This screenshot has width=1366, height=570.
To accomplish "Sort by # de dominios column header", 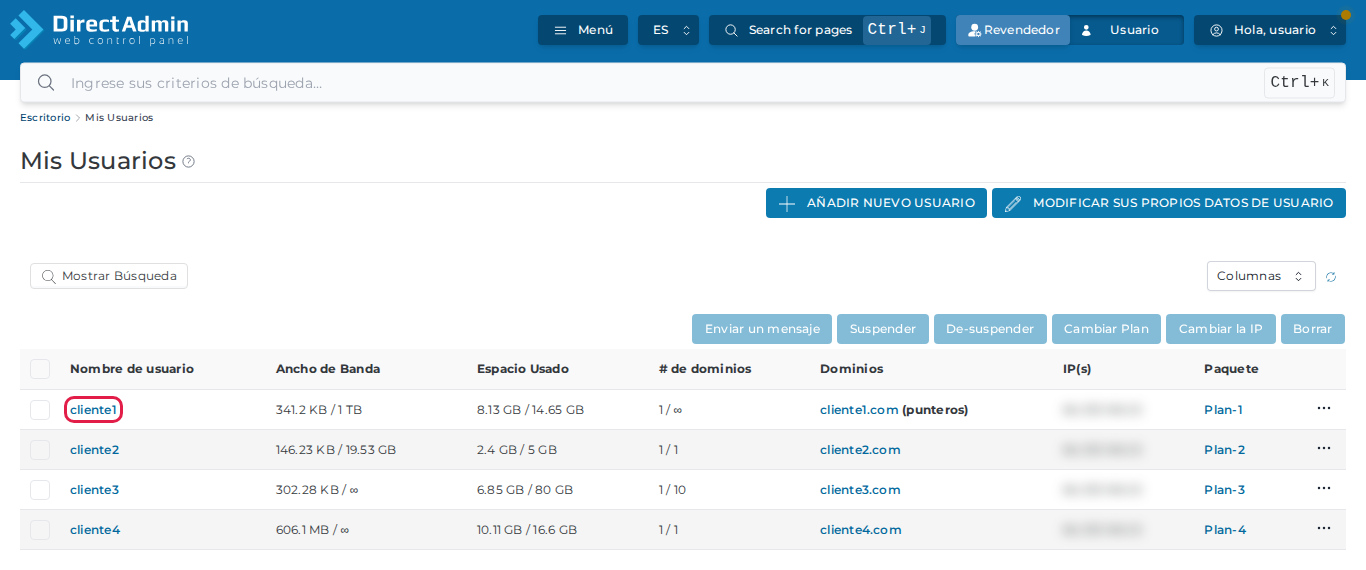I will (705, 369).
